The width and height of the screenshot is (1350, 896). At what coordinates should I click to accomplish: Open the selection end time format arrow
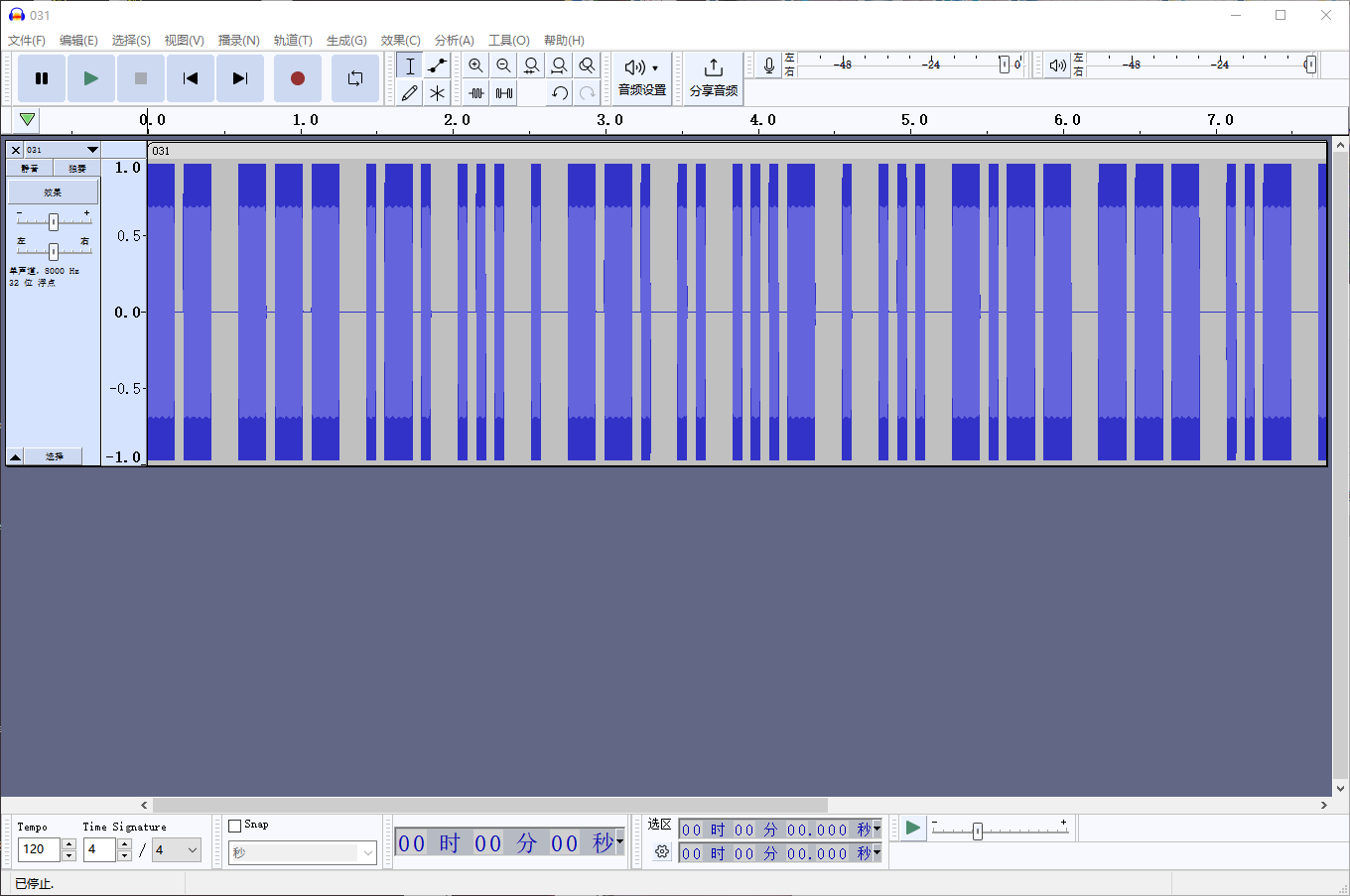877,852
